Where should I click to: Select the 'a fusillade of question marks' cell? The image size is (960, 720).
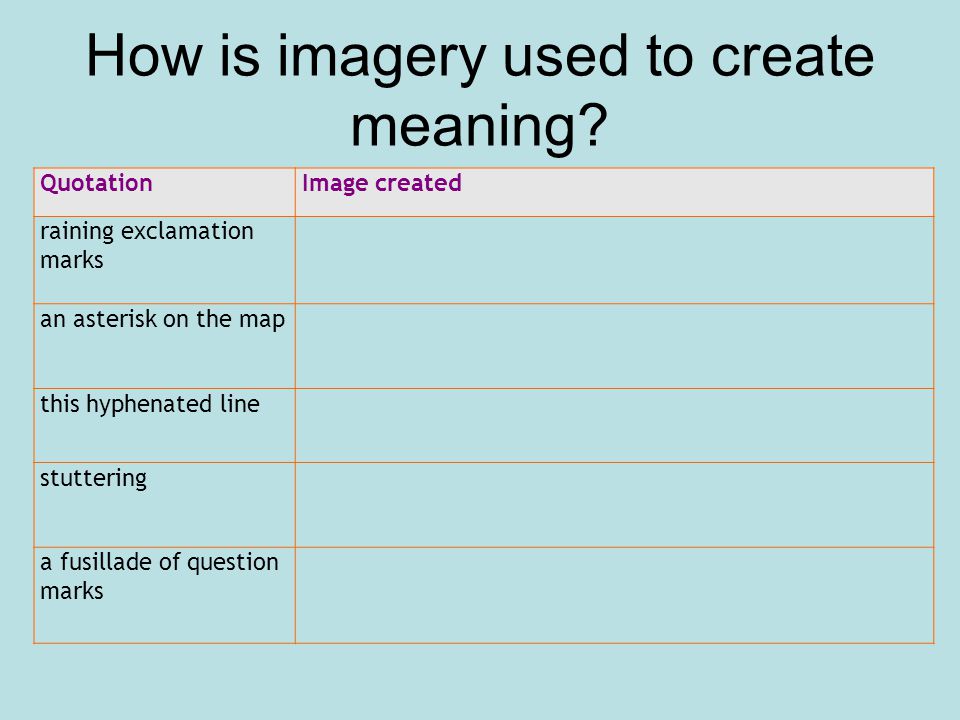pyautogui.click(x=164, y=595)
